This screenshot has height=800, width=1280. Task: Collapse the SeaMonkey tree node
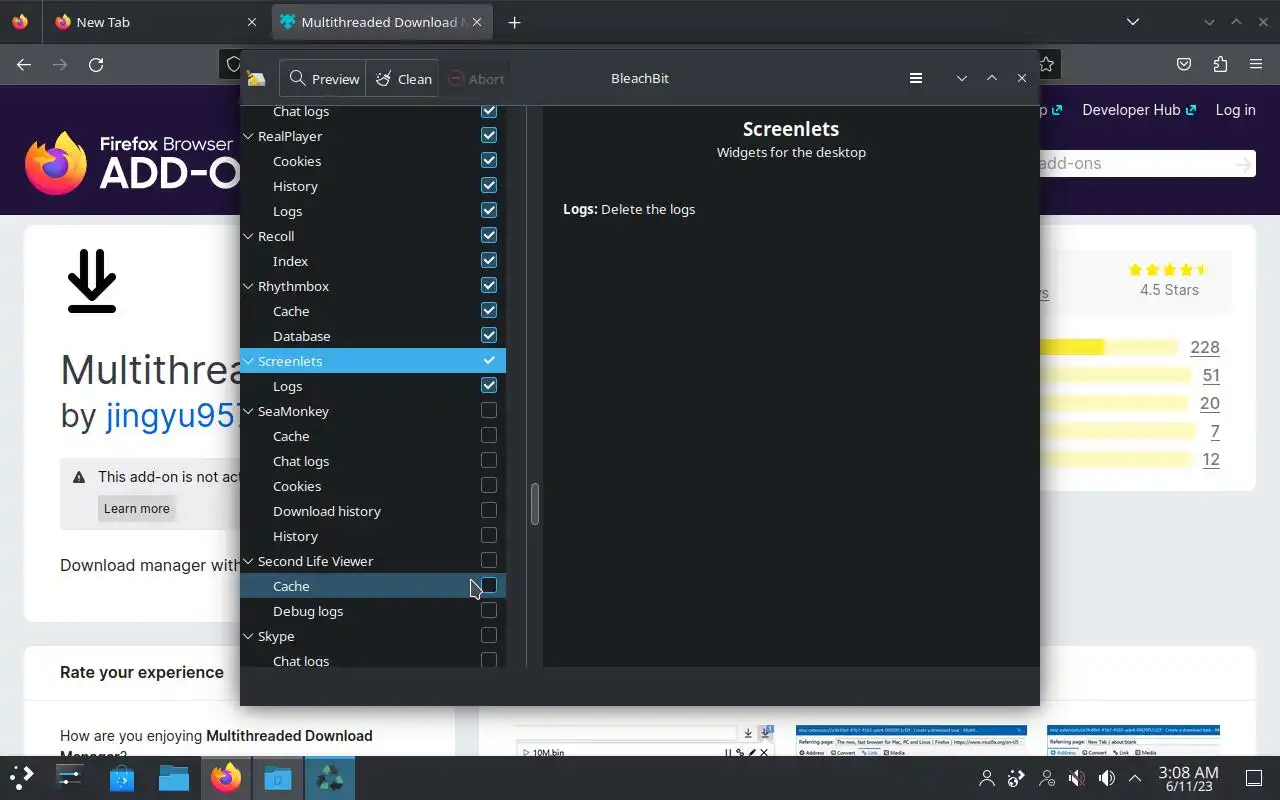tap(249, 411)
